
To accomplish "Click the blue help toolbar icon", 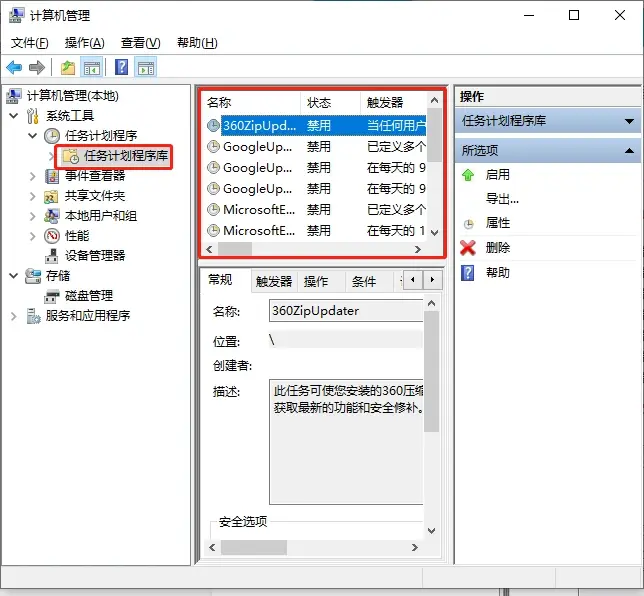I will (121, 68).
